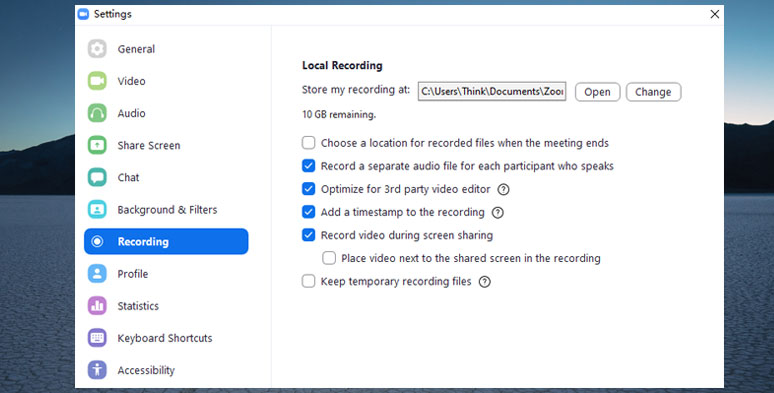Enable Keep temporary recording files
This screenshot has width=774, height=393.
coord(309,281)
